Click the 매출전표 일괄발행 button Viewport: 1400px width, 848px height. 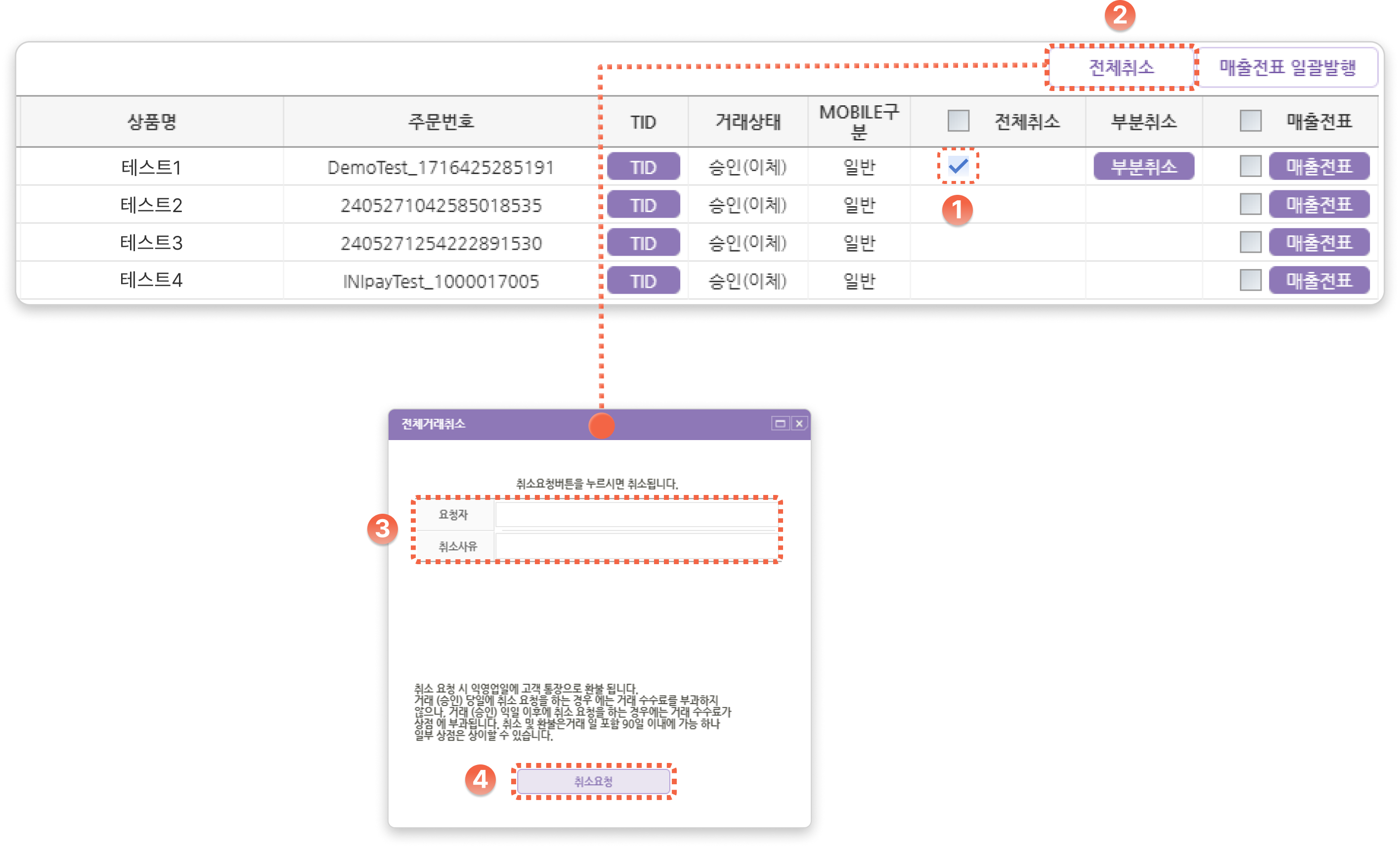(x=1287, y=68)
